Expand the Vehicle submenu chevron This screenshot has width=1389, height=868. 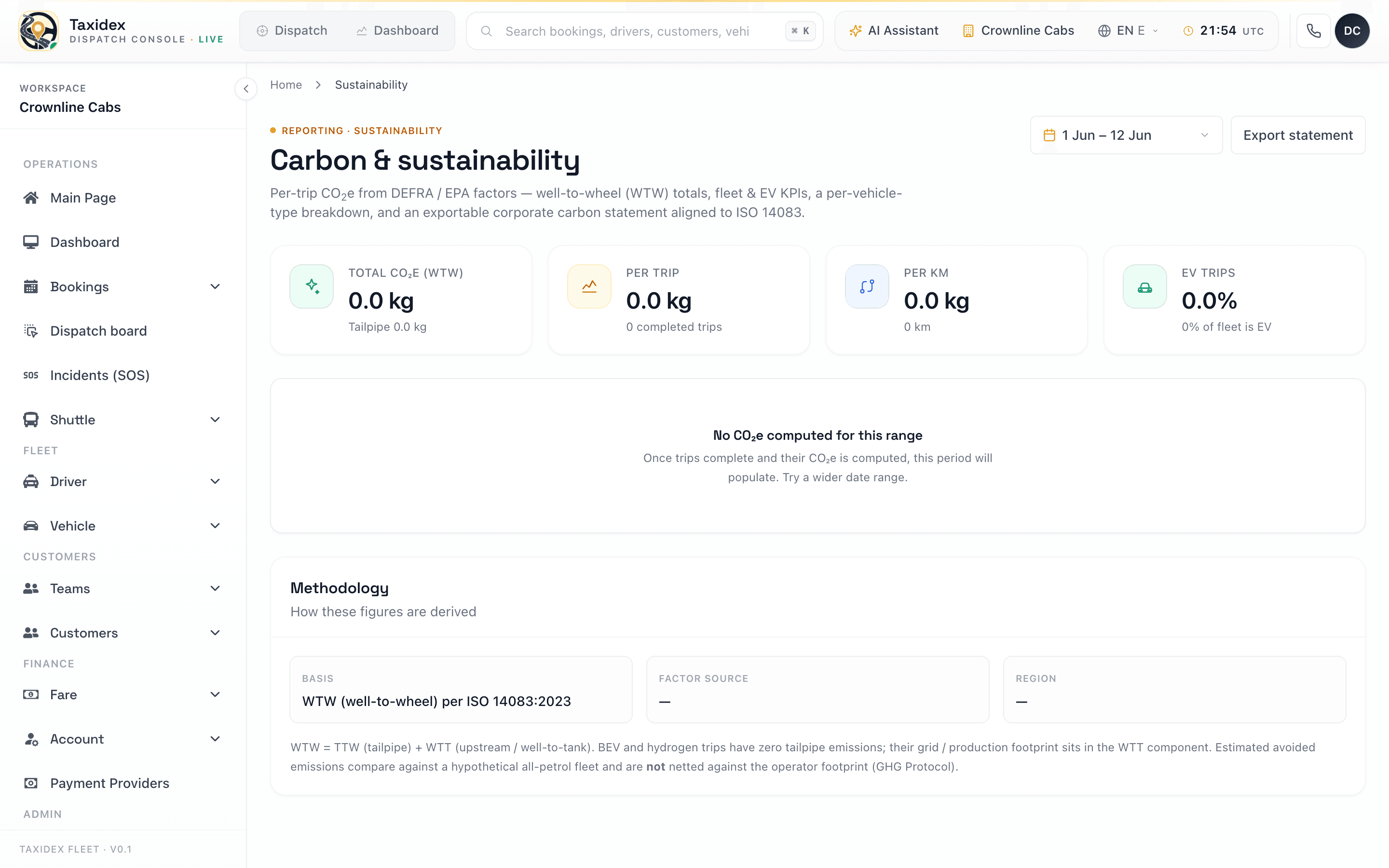coord(215,526)
